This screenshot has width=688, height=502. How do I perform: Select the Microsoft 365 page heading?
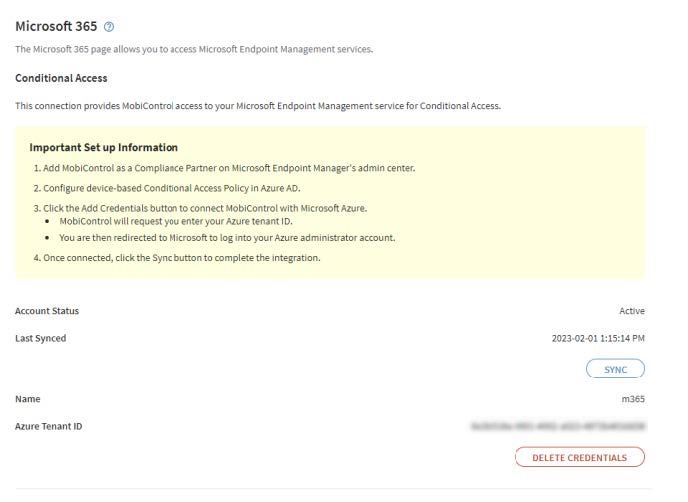coord(56,25)
